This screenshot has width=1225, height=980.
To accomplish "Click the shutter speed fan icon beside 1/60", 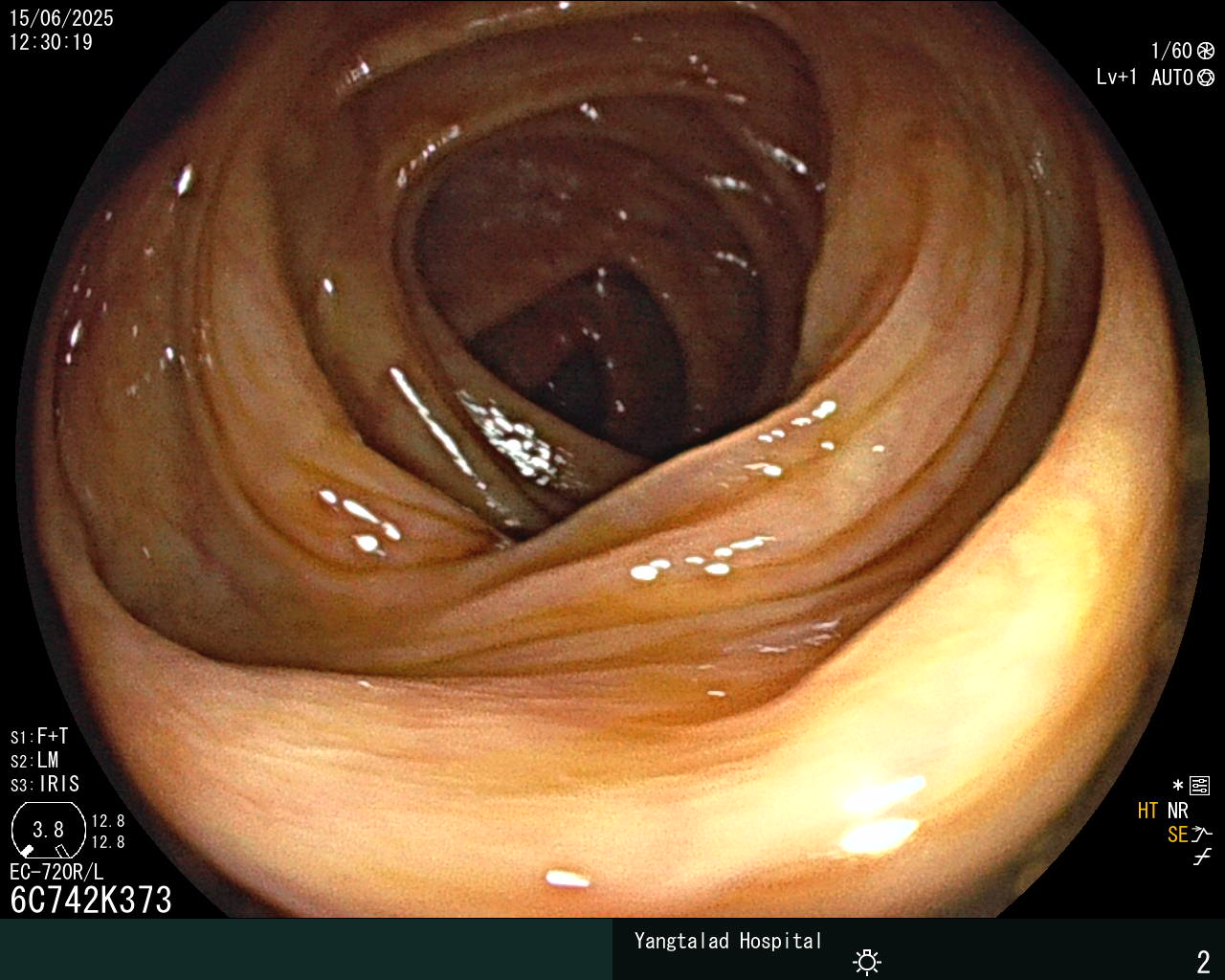I will tap(1206, 51).
